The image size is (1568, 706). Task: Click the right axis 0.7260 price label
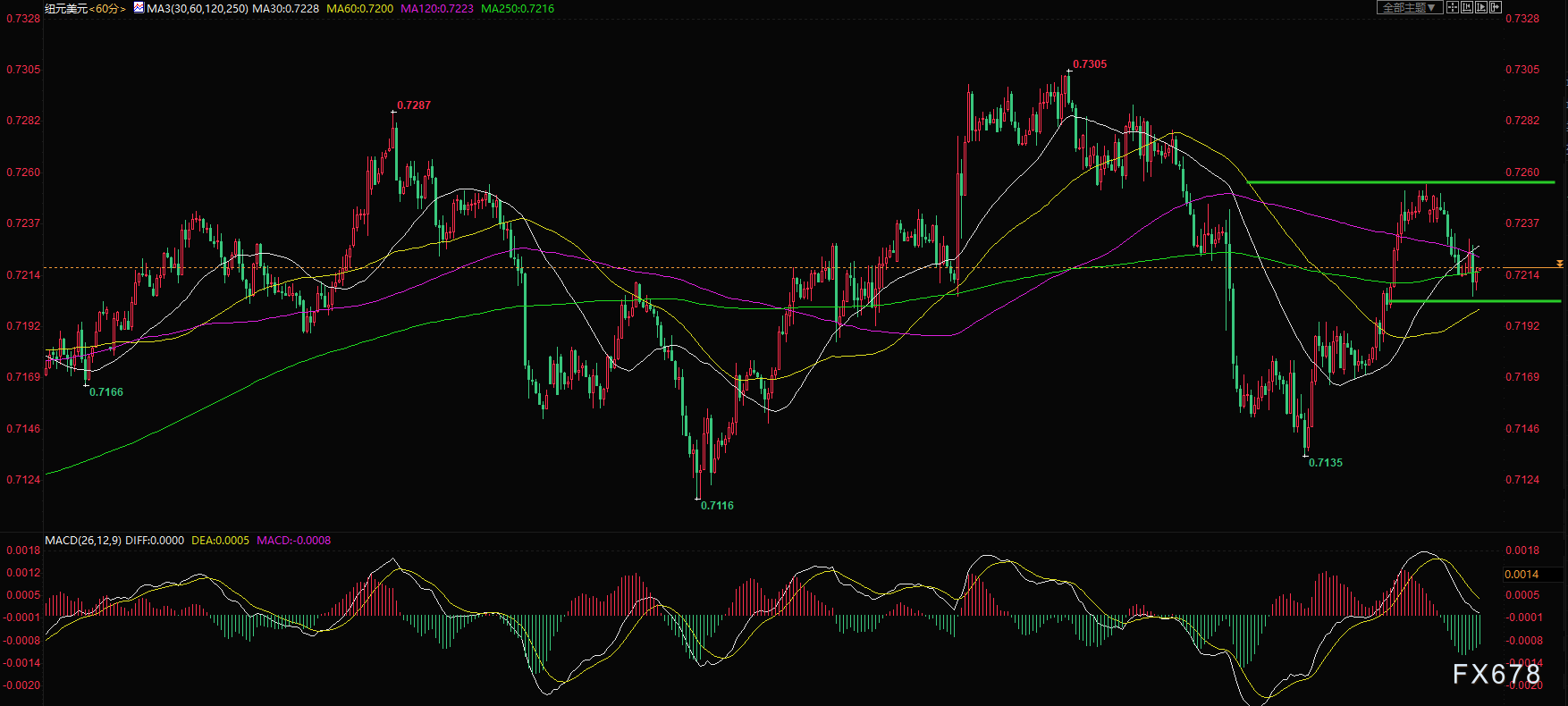(x=1522, y=172)
